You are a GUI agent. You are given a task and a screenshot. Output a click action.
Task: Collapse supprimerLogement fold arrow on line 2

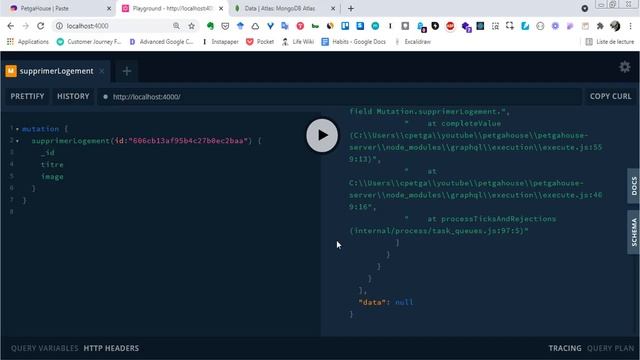17,141
